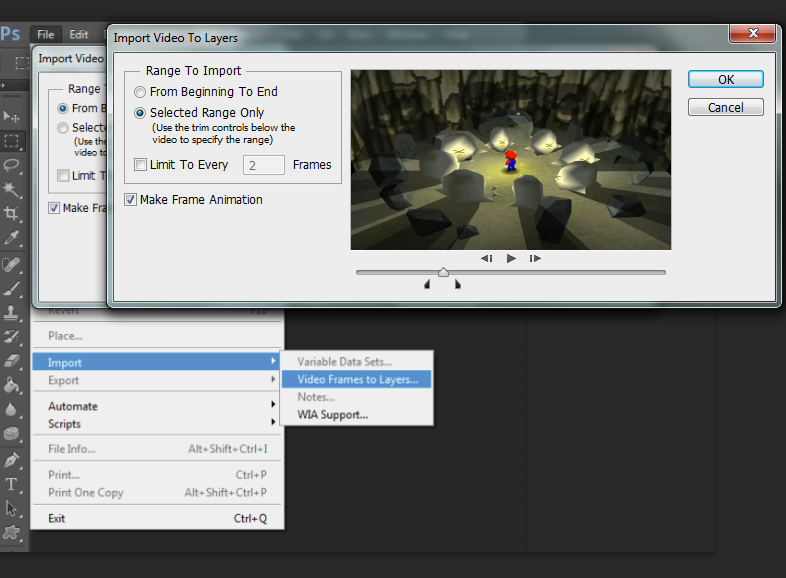Select the Move tool
This screenshot has width=786, height=578.
pos(11,117)
